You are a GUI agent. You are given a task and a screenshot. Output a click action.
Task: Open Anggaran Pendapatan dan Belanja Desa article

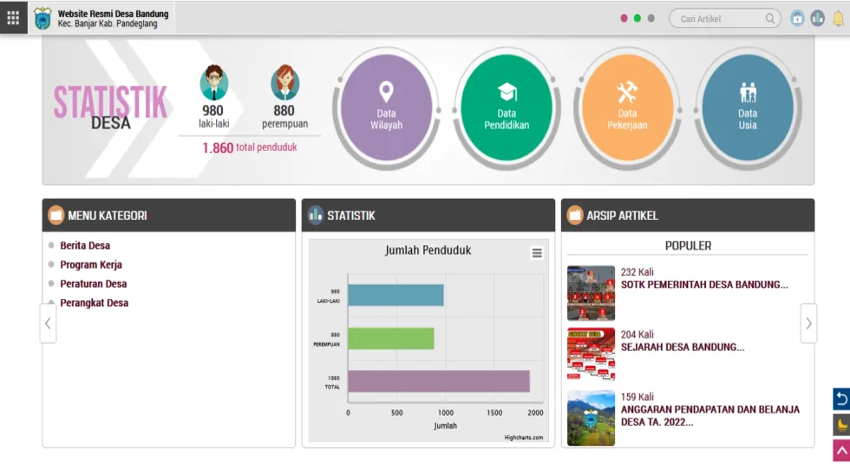[710, 416]
